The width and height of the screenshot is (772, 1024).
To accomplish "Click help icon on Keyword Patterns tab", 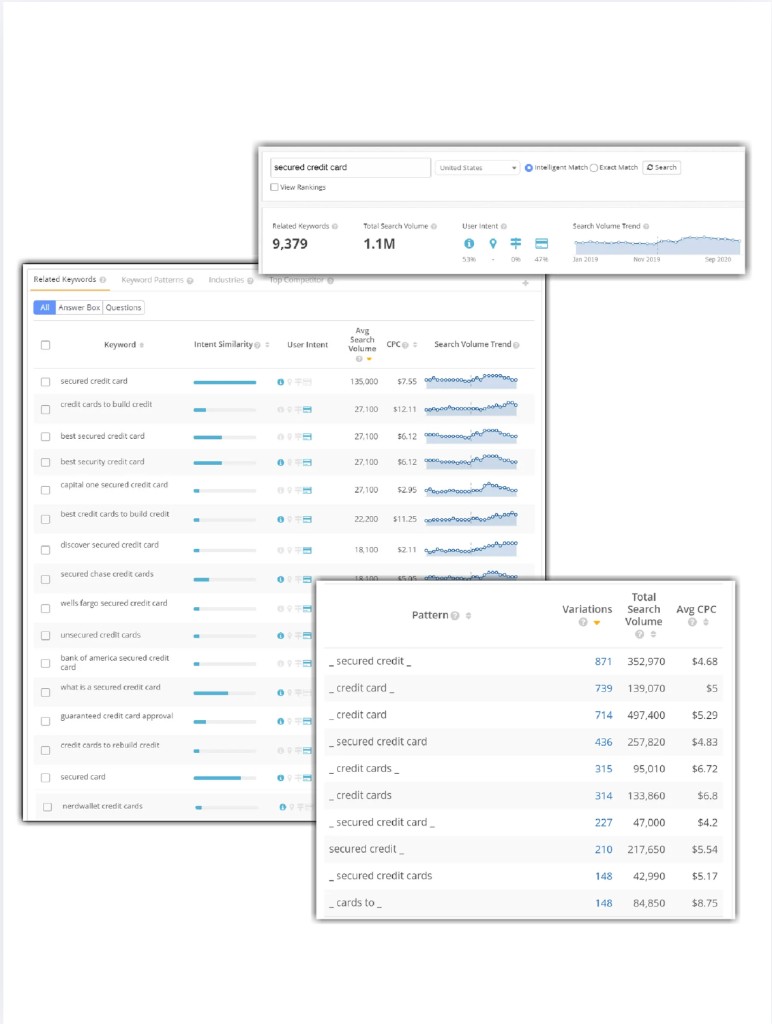I will 190,281.
